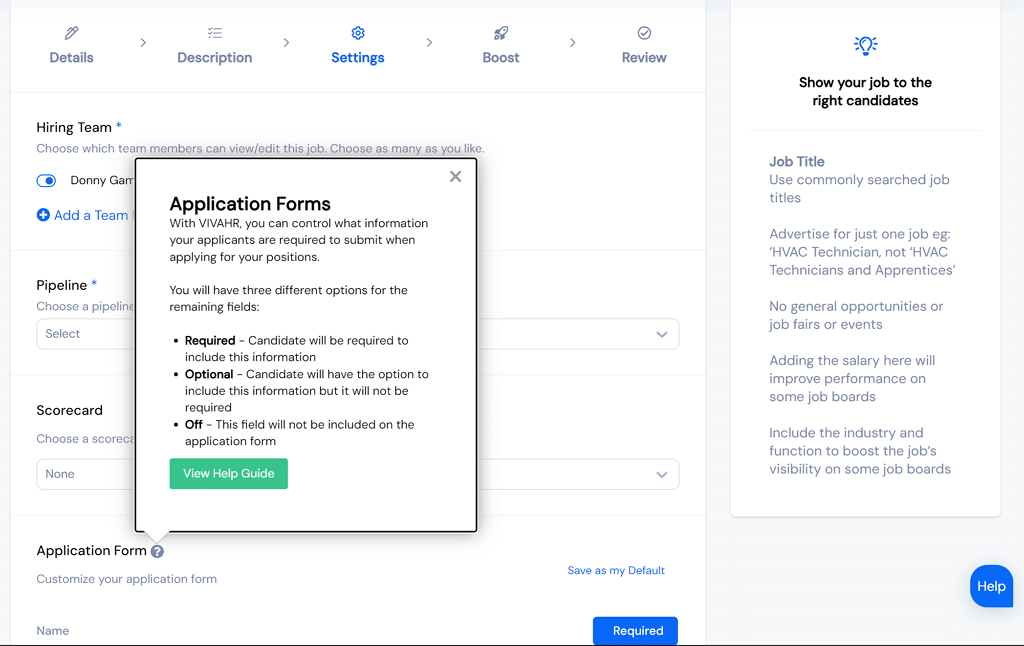Screen dimensions: 1024x646
Task: Click the checkmark circle icon above Review
Action: coord(644,33)
